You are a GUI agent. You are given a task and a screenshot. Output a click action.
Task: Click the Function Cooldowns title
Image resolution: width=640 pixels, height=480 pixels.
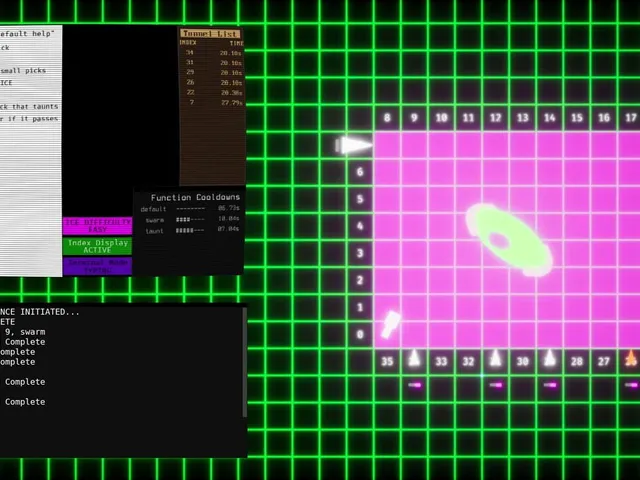195,198
